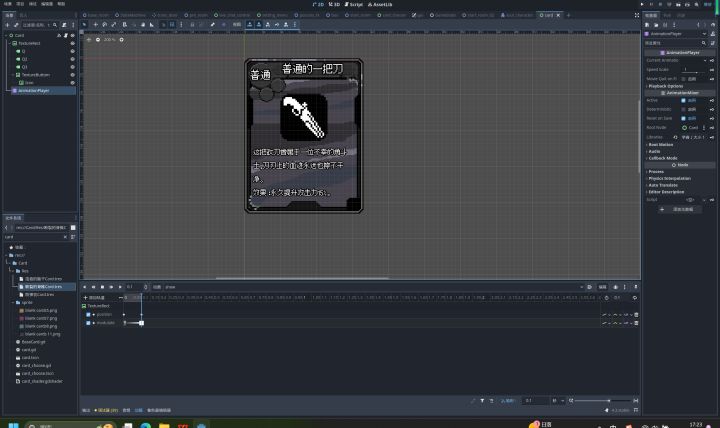Switch to the 2D workspace
The width and height of the screenshot is (720, 428).
(320, 4)
